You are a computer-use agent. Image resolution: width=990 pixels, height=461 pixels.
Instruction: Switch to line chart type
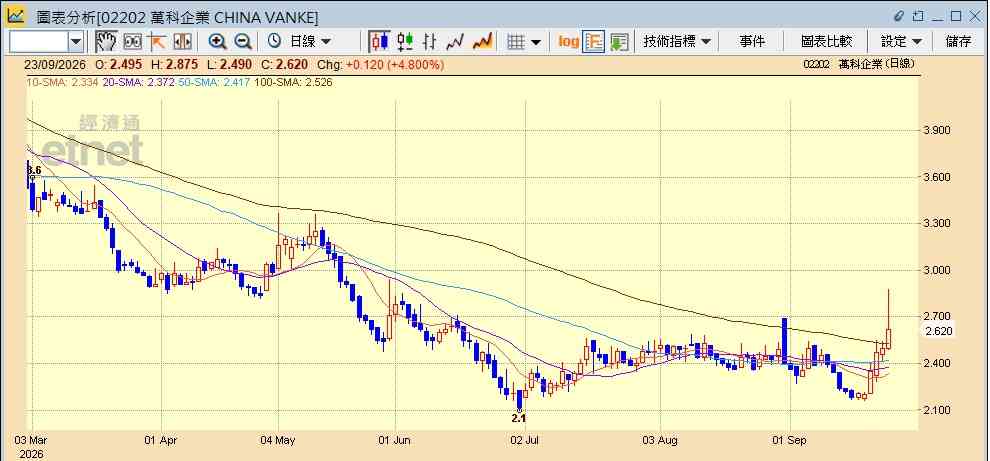point(455,42)
